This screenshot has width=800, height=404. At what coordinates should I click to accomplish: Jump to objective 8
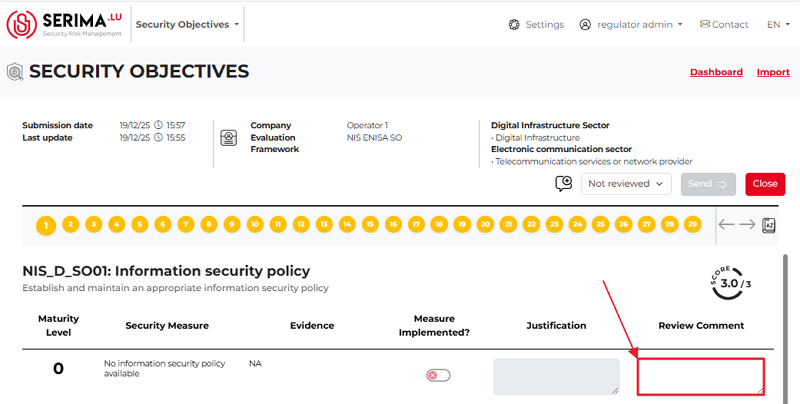209,224
